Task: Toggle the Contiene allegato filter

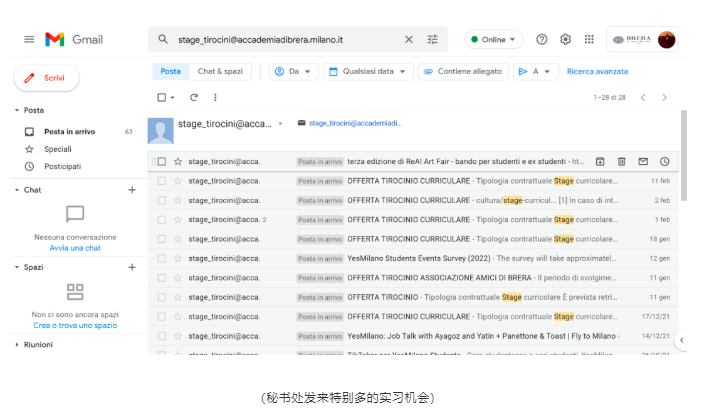Action: click(463, 71)
